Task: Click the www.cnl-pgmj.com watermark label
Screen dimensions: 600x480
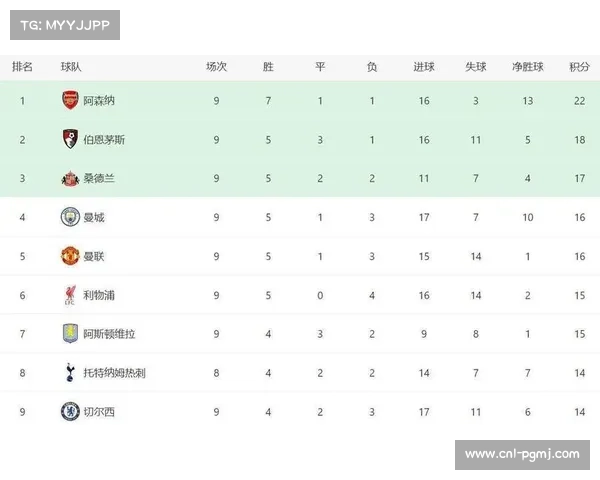Action: tap(522, 454)
